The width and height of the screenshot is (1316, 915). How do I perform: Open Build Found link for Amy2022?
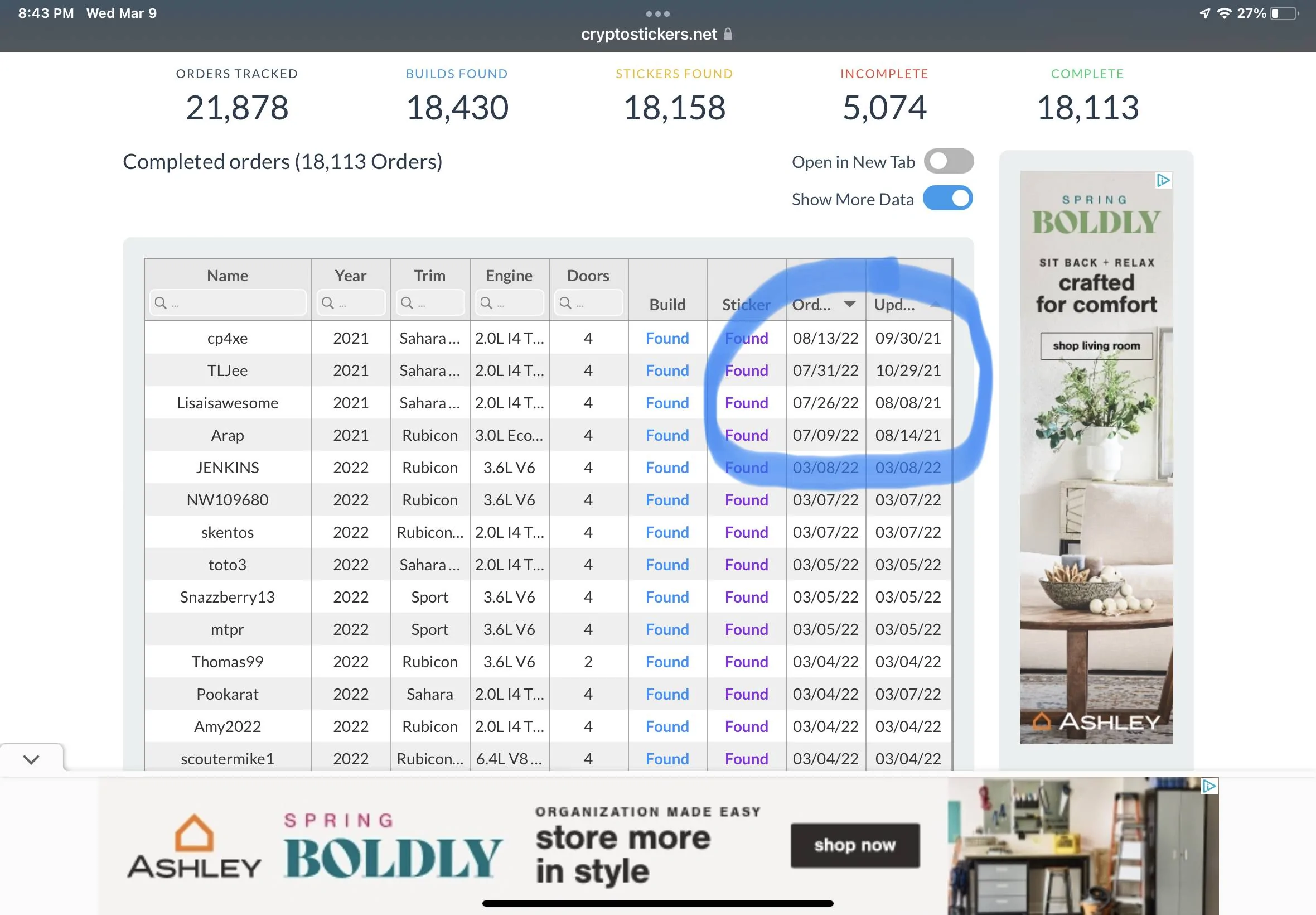click(x=667, y=727)
